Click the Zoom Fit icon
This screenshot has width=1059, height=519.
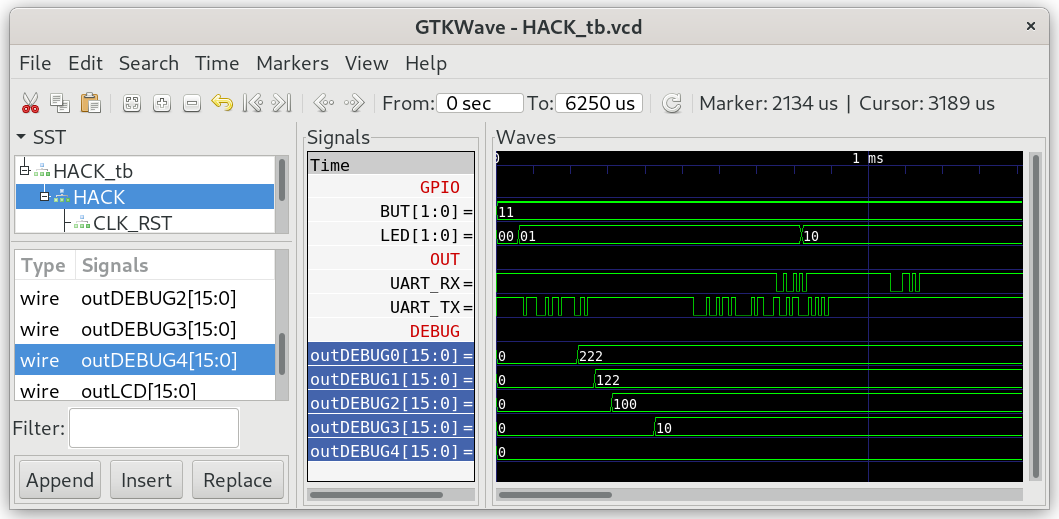click(132, 103)
